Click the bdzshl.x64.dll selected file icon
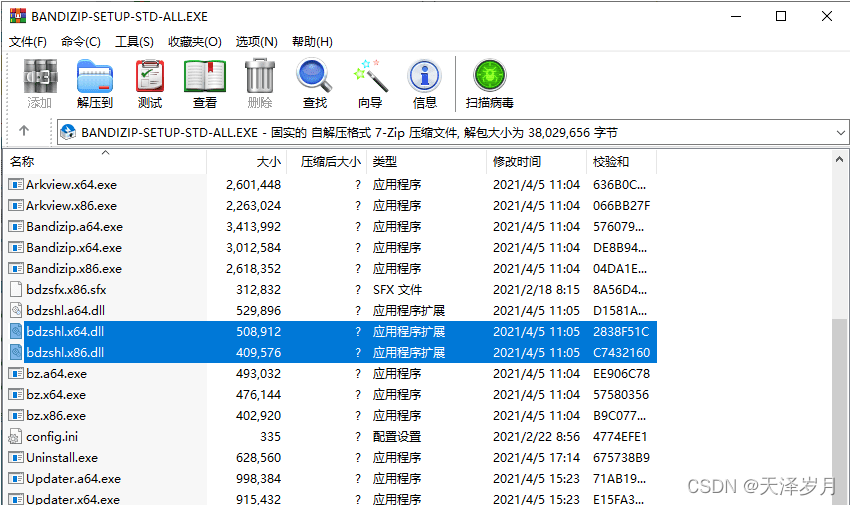This screenshot has height=505, width=850. [x=16, y=332]
